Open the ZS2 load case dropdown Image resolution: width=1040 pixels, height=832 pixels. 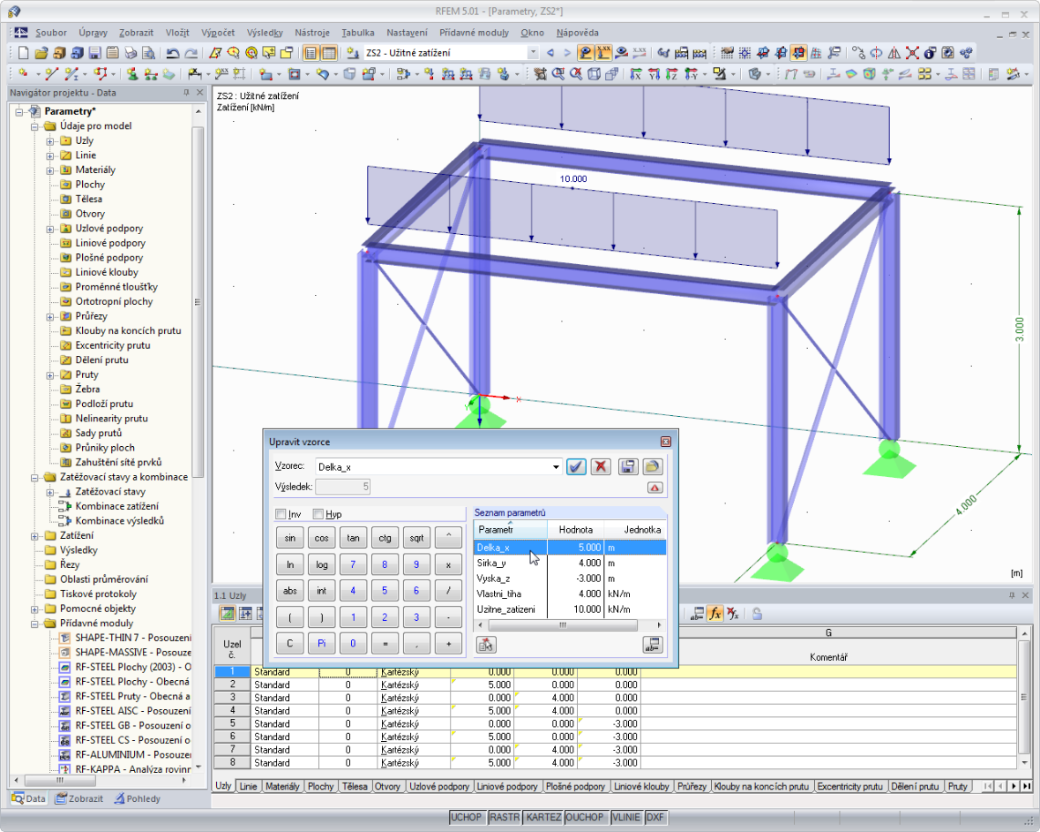pyautogui.click(x=533, y=52)
